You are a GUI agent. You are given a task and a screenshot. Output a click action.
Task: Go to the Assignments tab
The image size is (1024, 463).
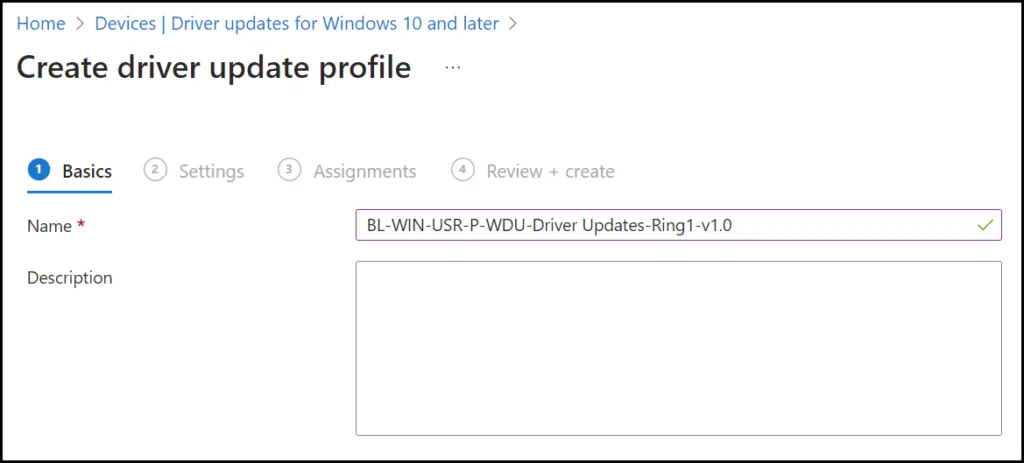pyautogui.click(x=364, y=171)
